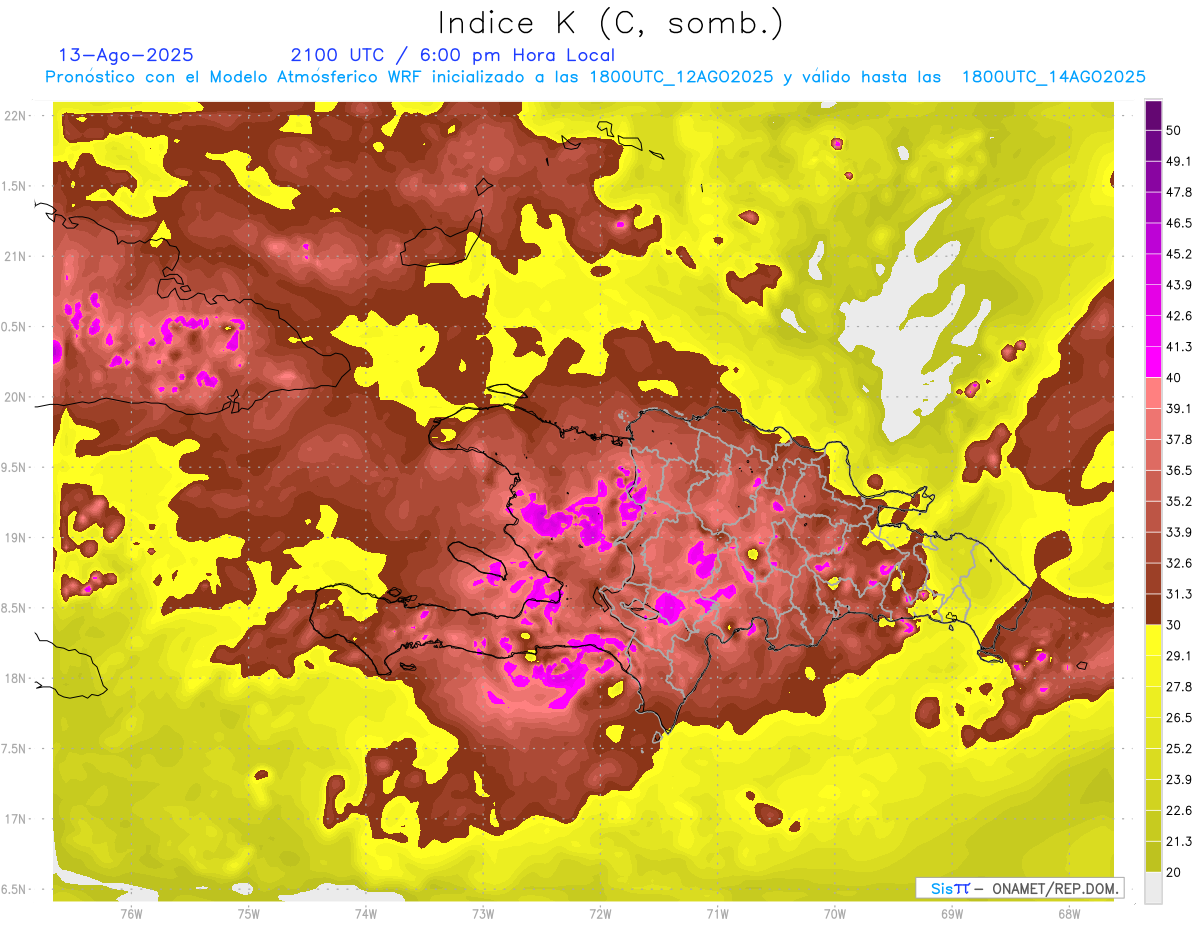Click the latitude label "19N"

click(x=15, y=538)
